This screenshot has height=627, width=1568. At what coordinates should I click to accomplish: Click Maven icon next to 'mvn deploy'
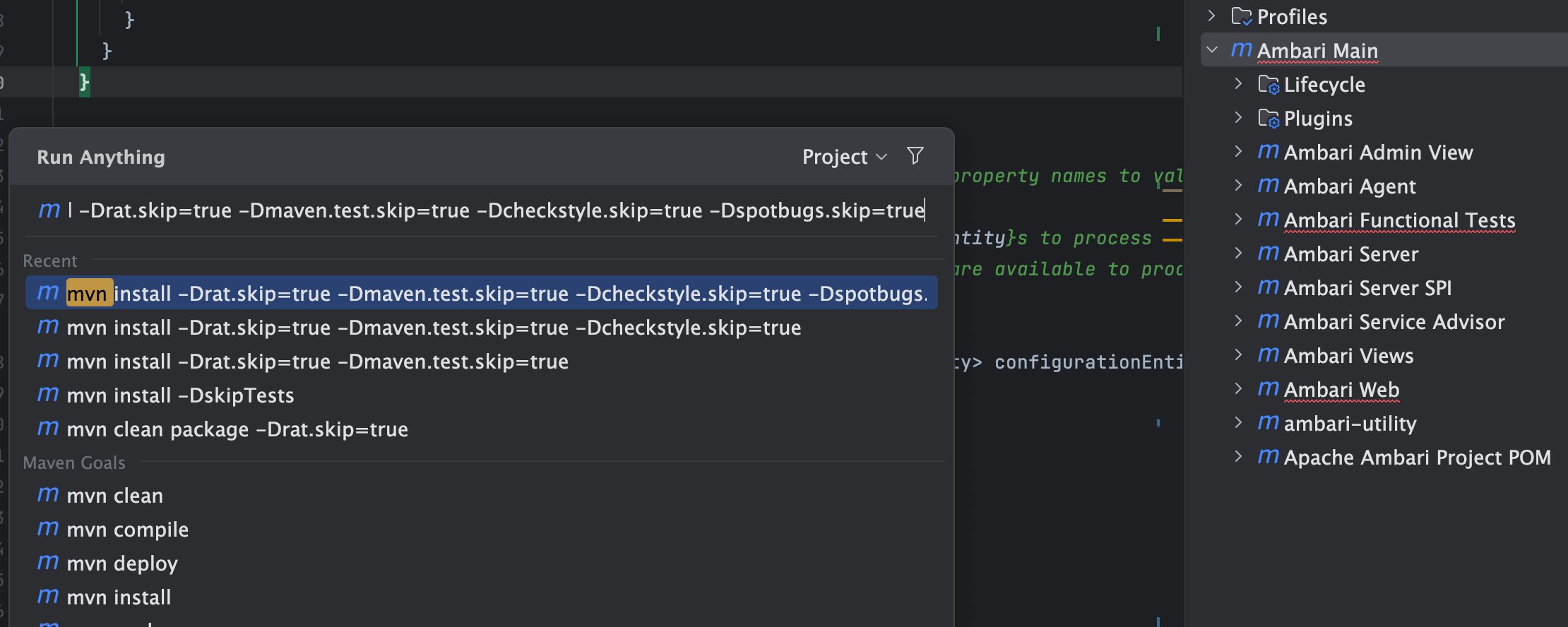point(48,563)
